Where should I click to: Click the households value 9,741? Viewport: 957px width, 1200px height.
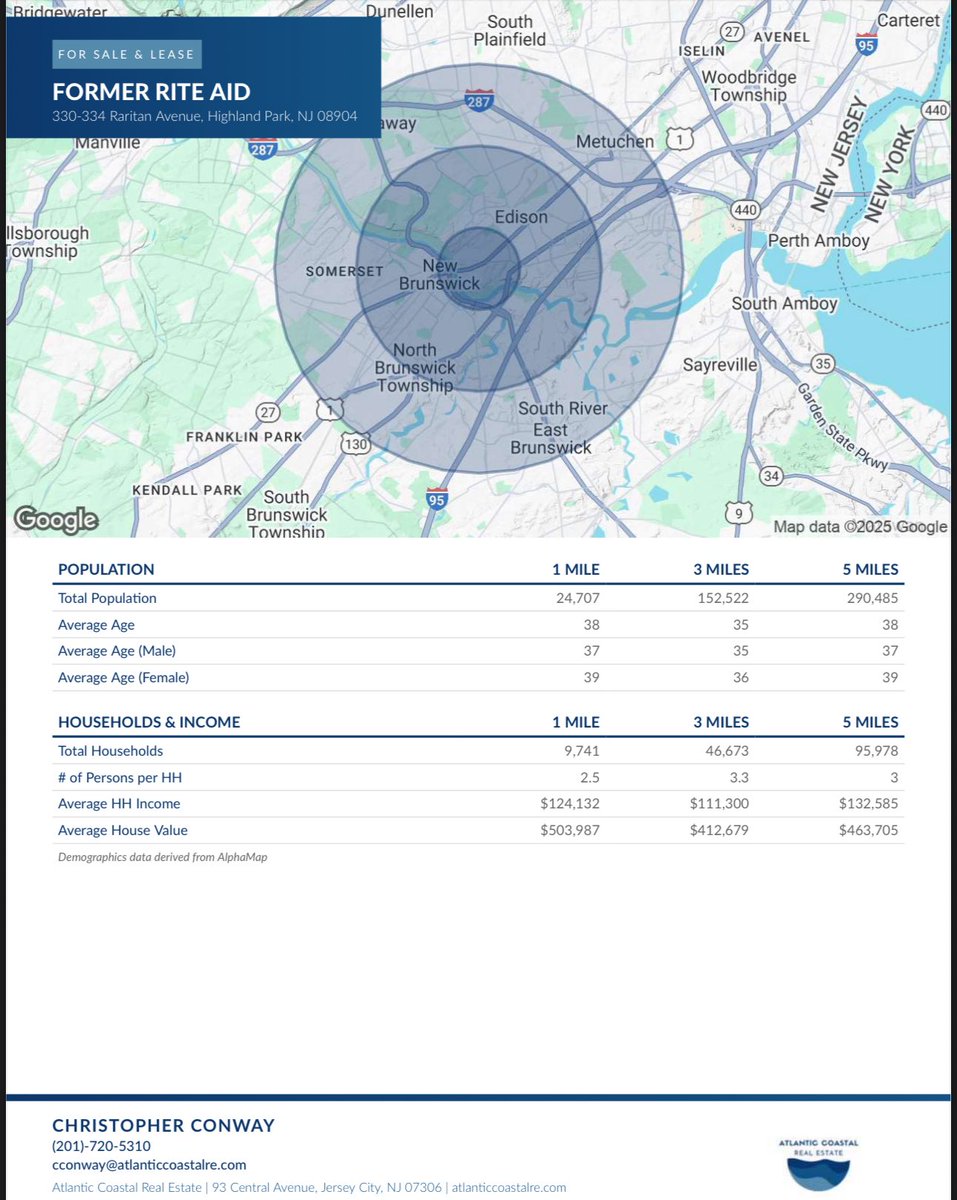tap(581, 751)
